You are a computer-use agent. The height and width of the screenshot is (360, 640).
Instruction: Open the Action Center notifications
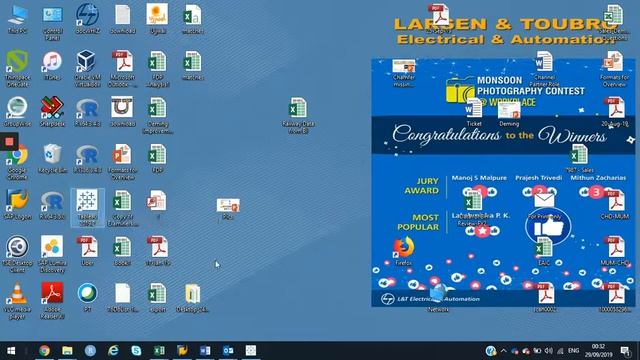(x=625, y=351)
